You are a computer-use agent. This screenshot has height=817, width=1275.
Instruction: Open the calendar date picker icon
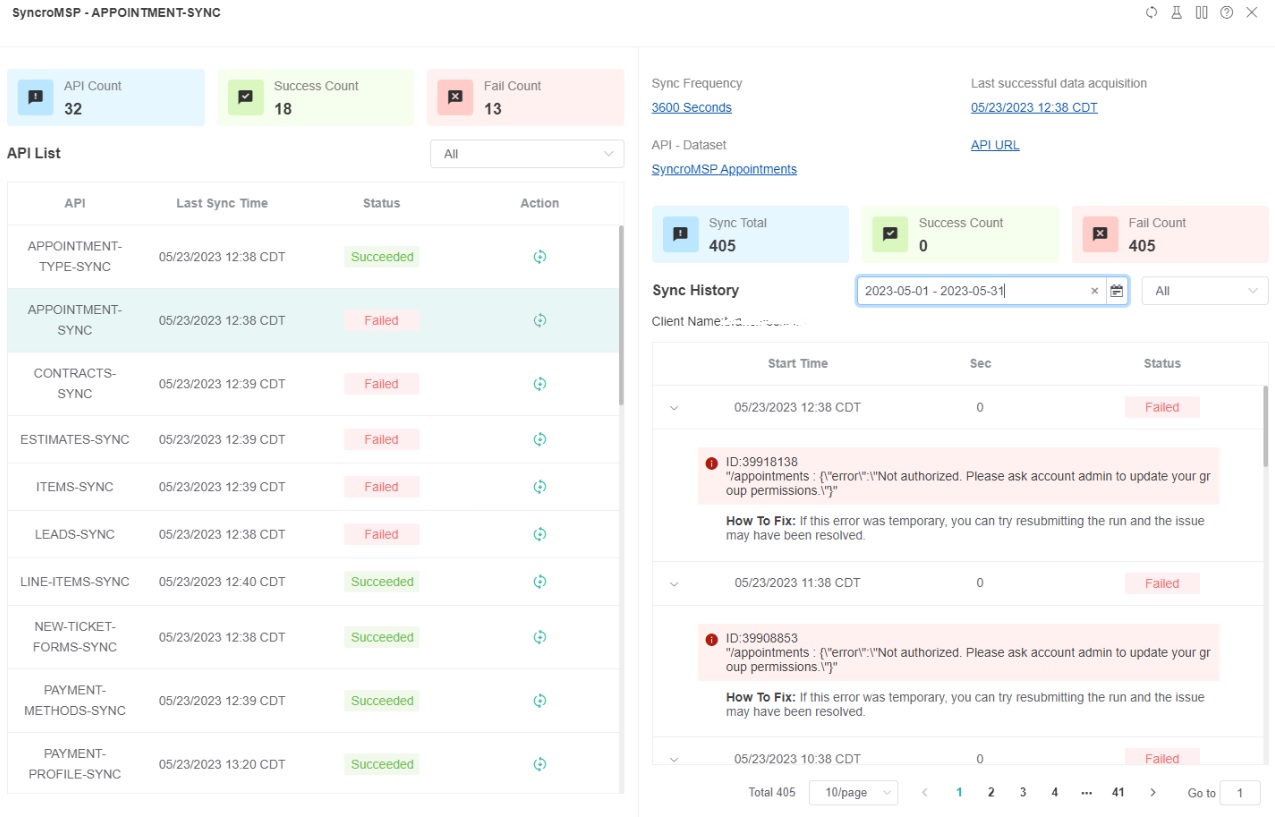click(x=1117, y=291)
